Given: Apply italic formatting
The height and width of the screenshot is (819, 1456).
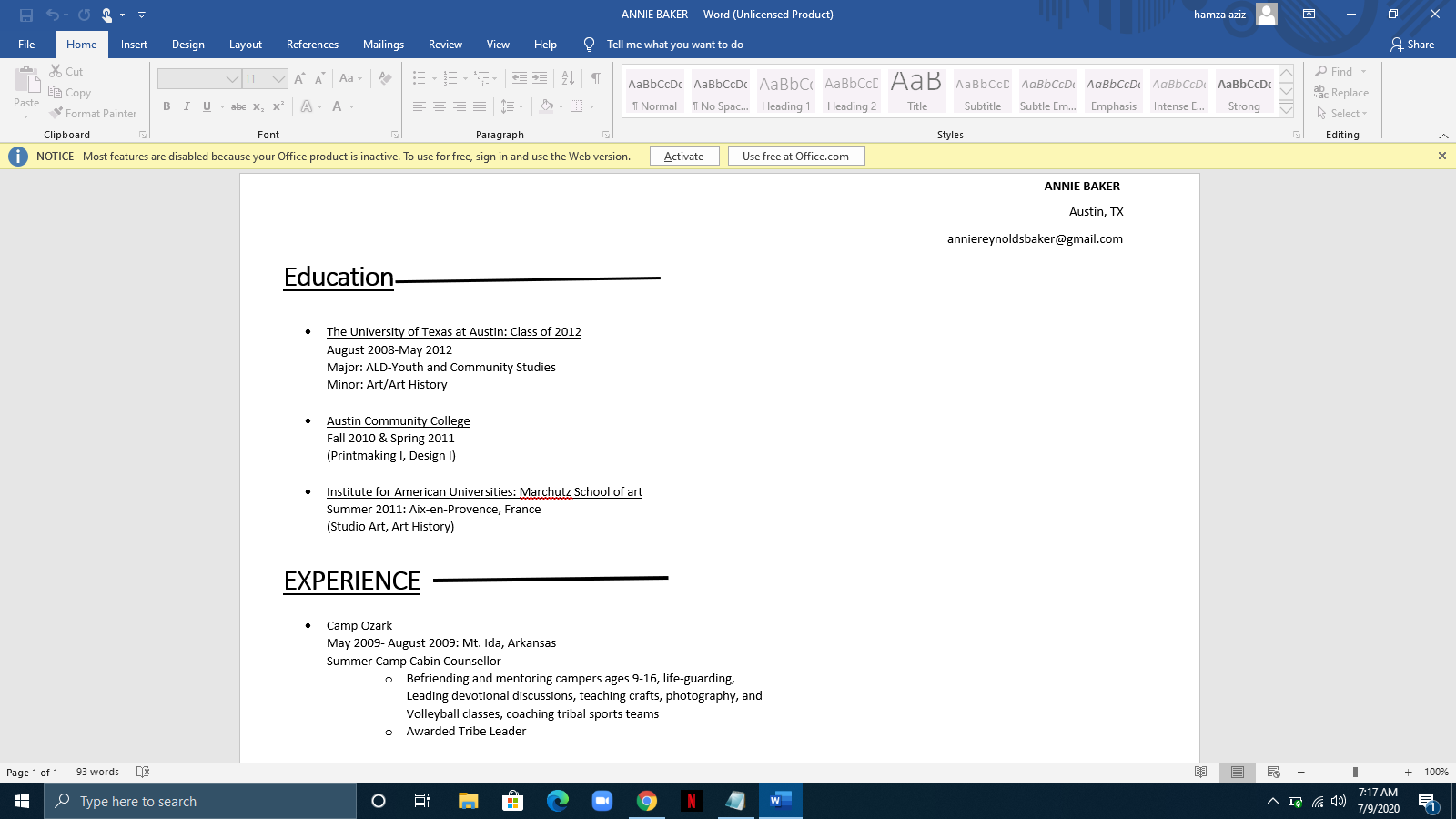Looking at the screenshot, I should coord(186,106).
